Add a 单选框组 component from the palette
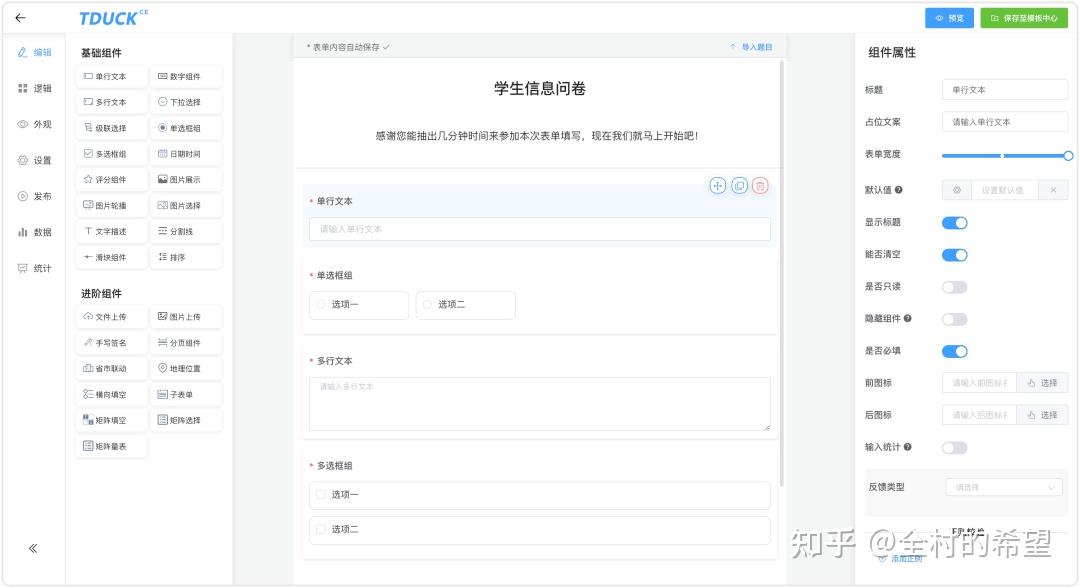1080x588 pixels. point(186,128)
